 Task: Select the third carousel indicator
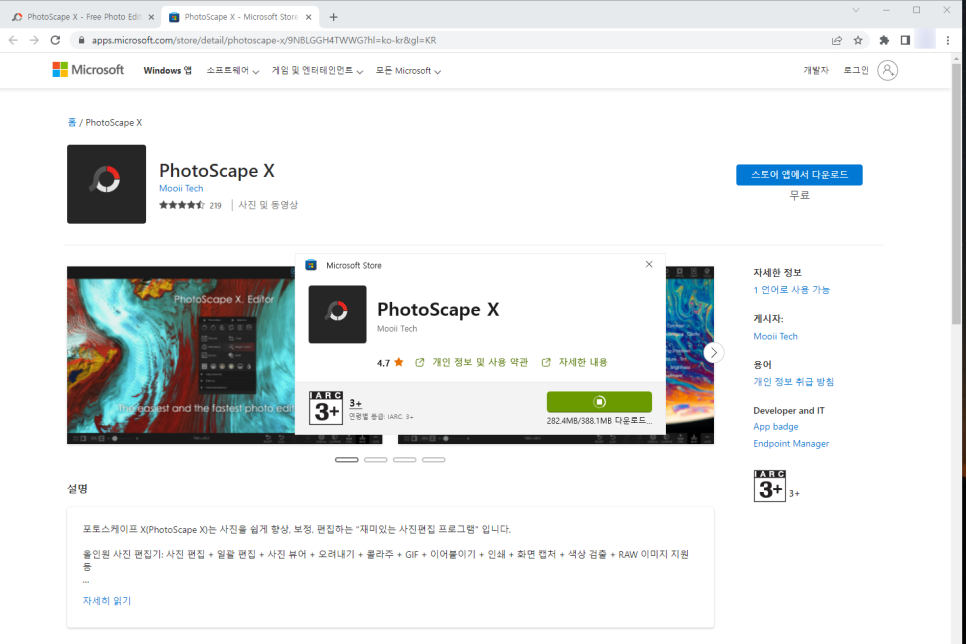(405, 460)
